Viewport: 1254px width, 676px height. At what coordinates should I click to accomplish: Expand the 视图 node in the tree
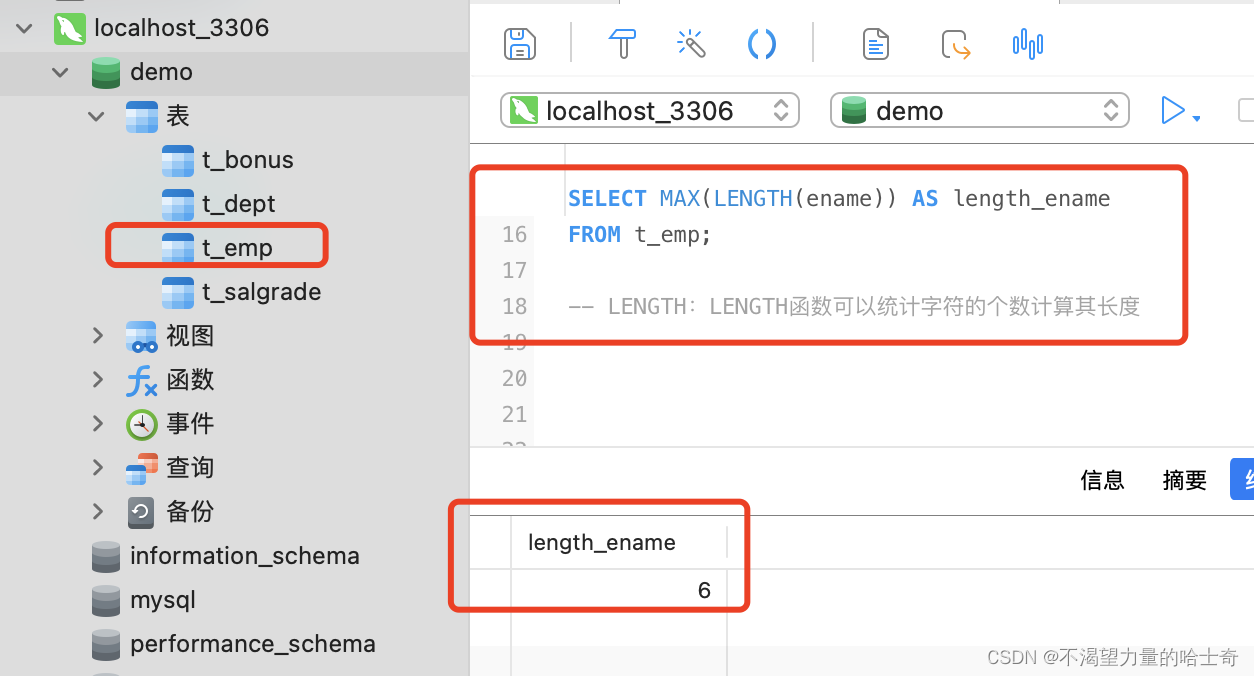point(98,336)
